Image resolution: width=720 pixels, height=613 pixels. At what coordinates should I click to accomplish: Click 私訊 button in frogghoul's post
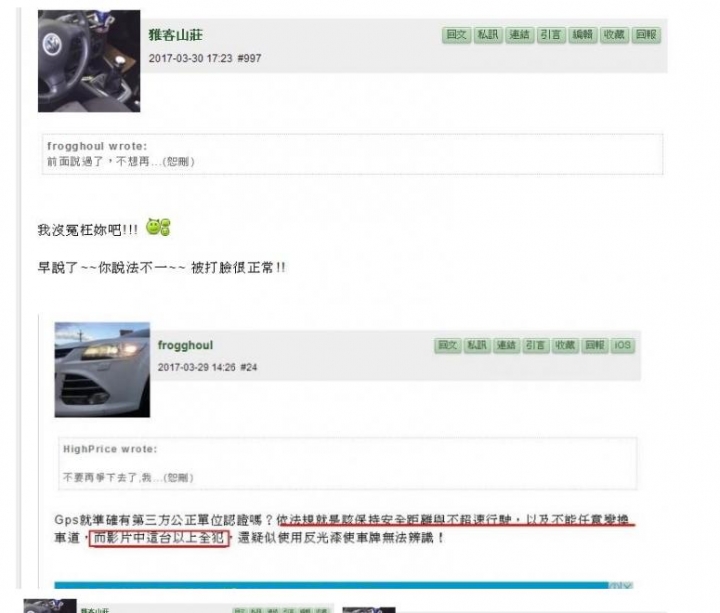477,345
